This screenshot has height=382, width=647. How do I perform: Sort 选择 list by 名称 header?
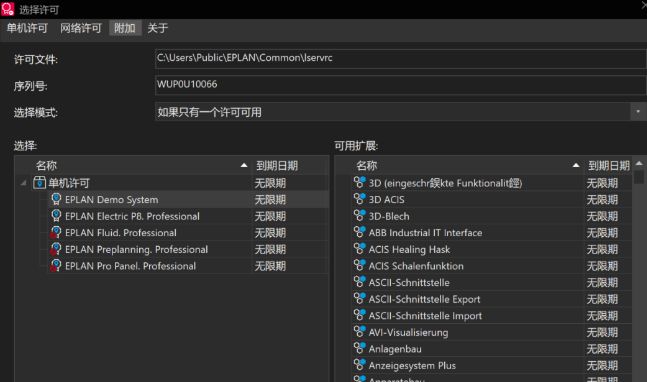point(133,165)
